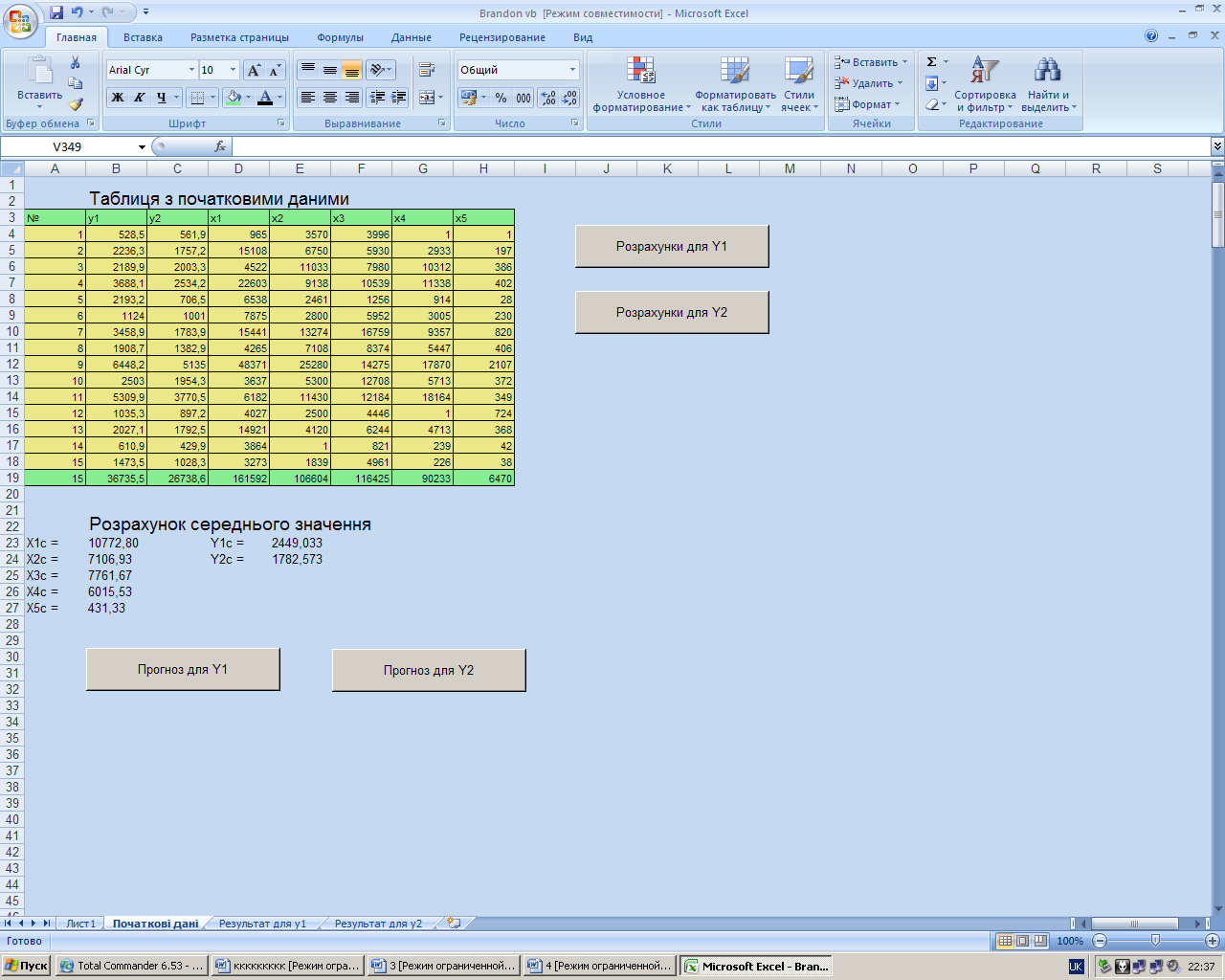Expand the font name dropdown

(190, 70)
